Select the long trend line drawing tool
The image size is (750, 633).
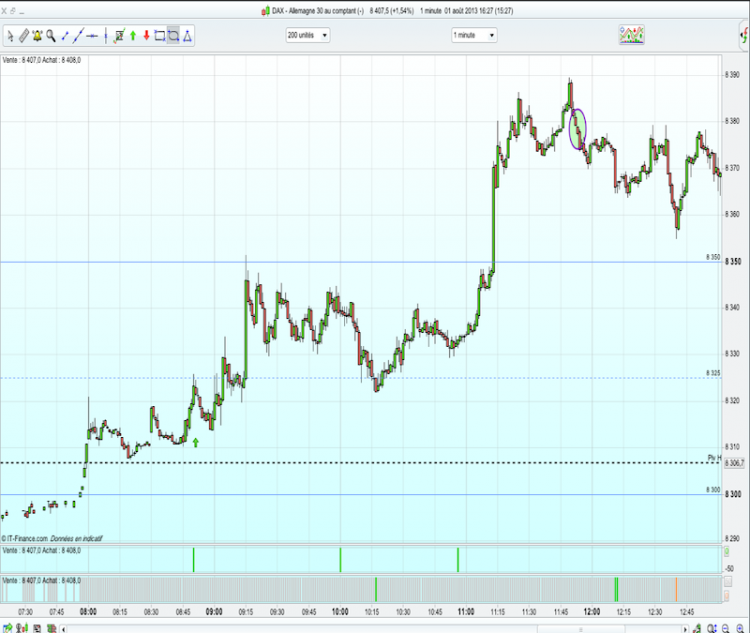click(x=78, y=35)
